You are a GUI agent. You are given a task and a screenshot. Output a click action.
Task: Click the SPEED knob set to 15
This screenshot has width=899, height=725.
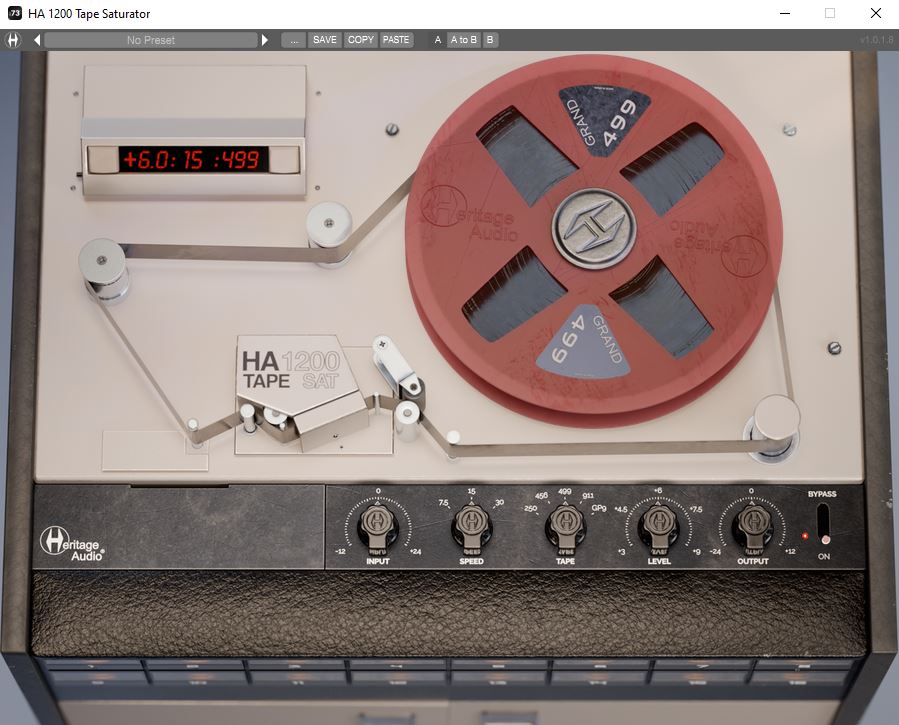point(470,523)
